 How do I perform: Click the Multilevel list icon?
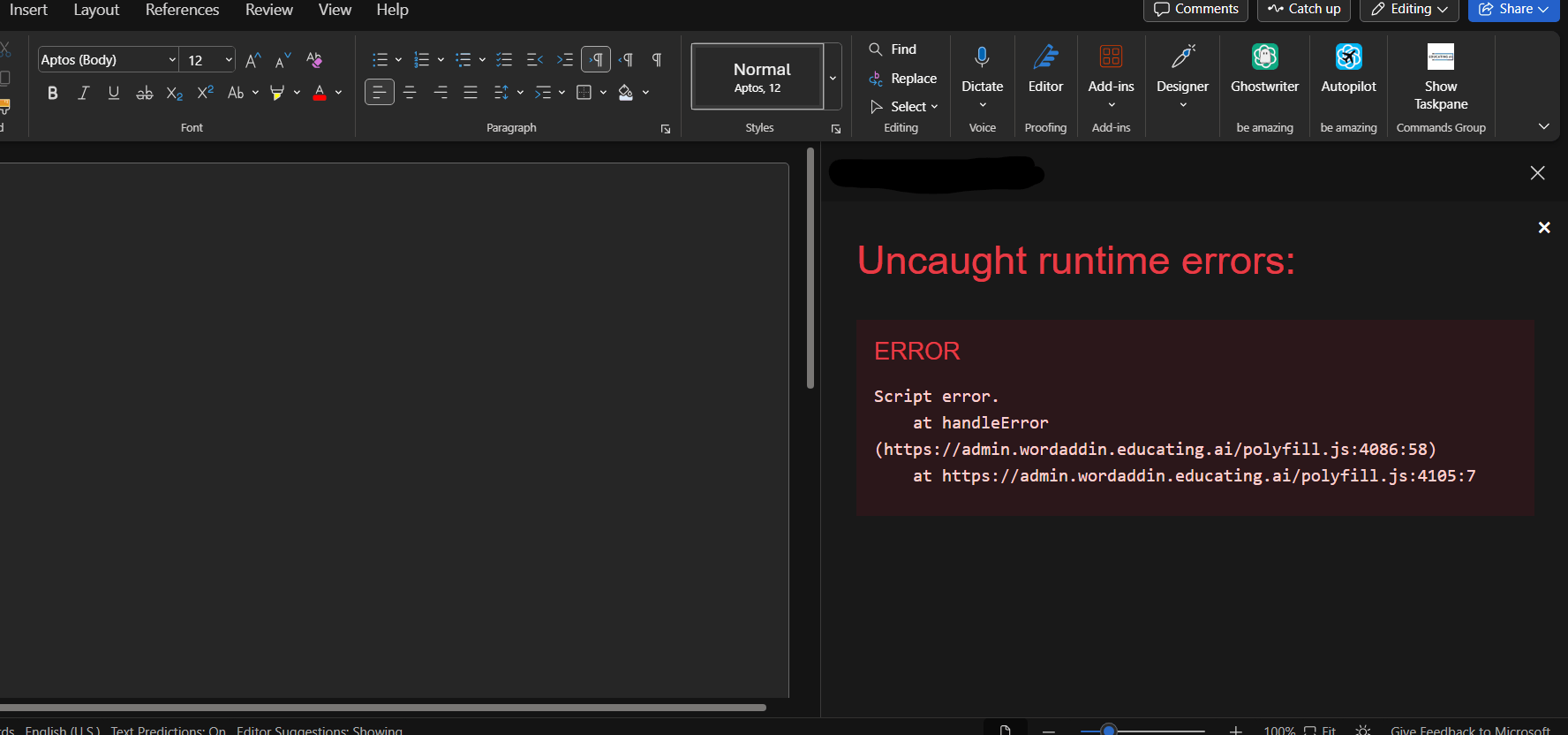pyautogui.click(x=463, y=60)
